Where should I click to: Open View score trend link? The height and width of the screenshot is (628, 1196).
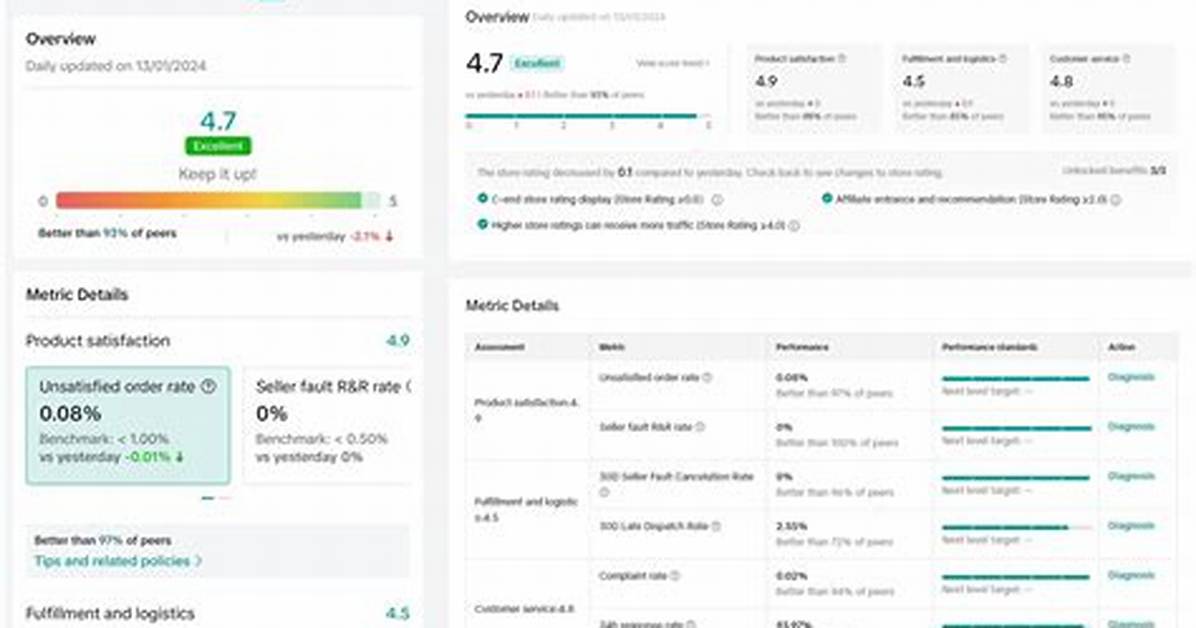673,63
